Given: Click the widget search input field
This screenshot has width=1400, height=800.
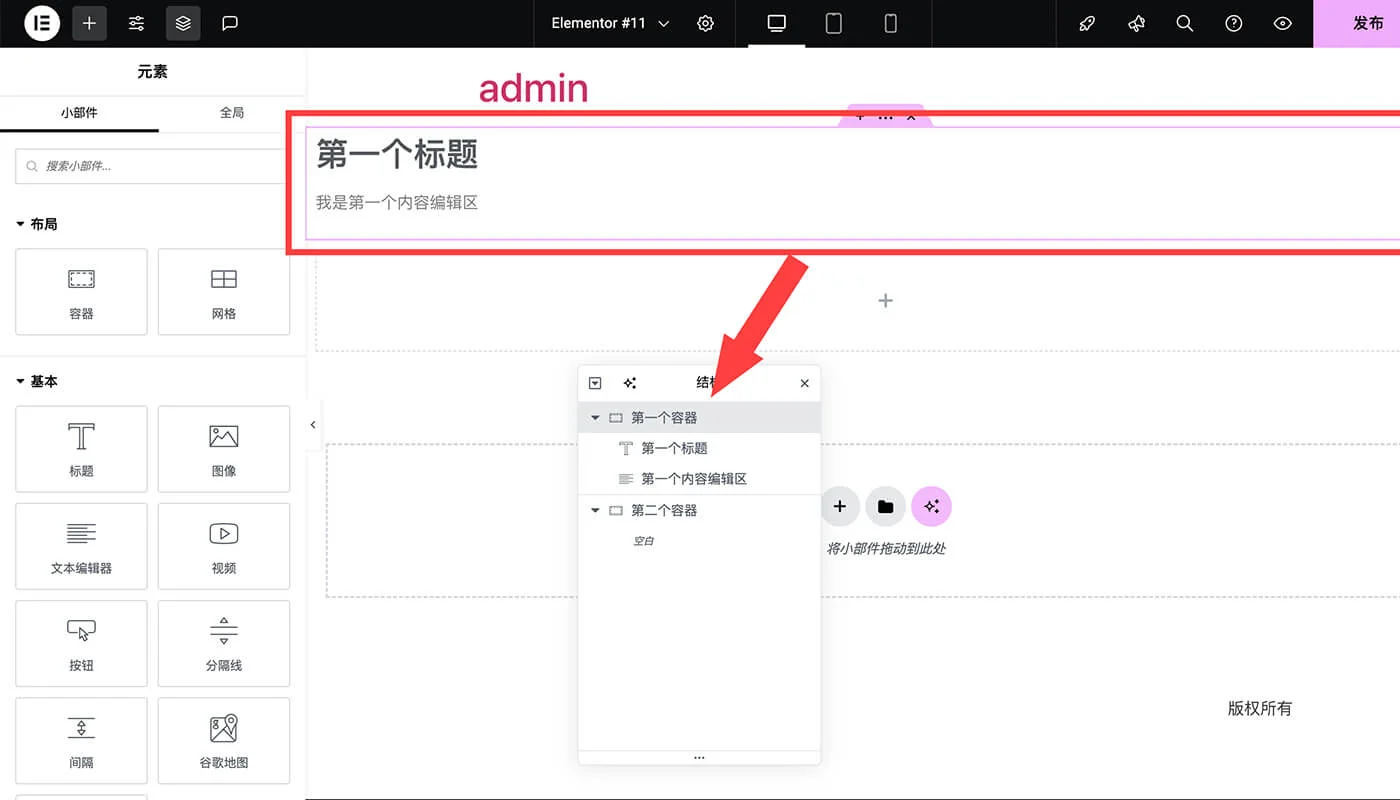Looking at the screenshot, I should [x=148, y=166].
